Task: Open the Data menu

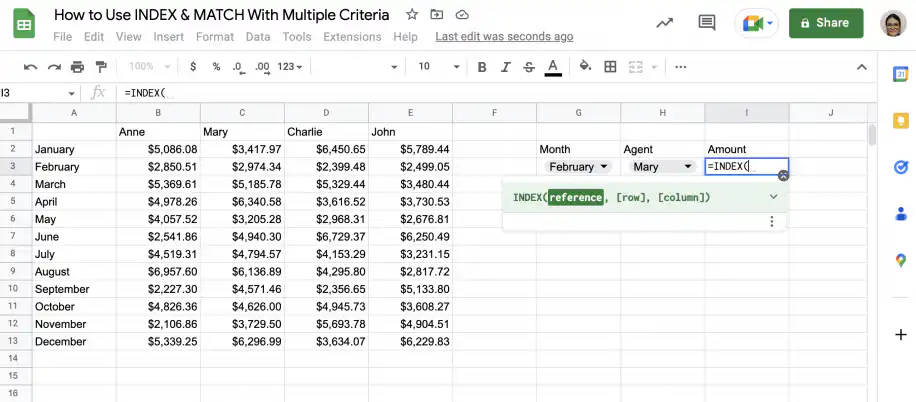Action: pyautogui.click(x=258, y=37)
